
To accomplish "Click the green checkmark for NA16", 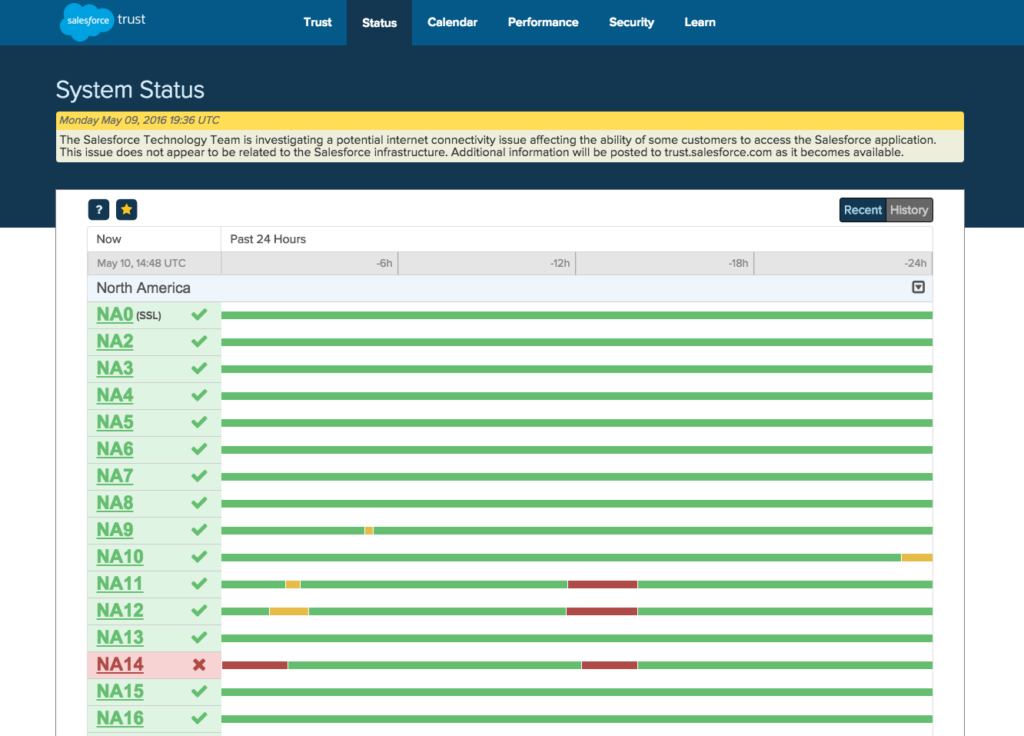I will 199,718.
